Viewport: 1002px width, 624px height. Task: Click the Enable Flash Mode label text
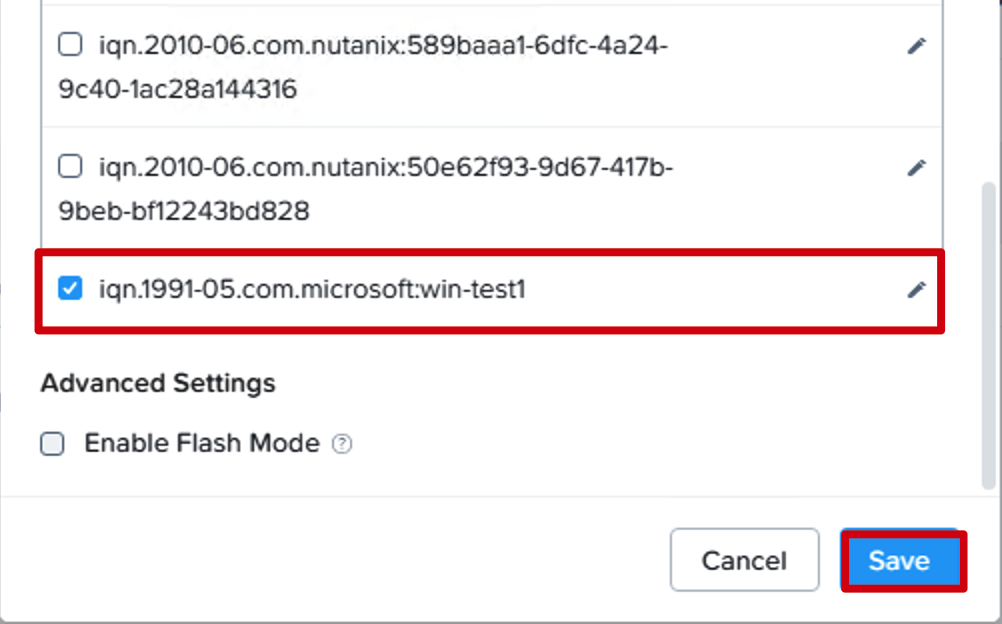(x=202, y=443)
